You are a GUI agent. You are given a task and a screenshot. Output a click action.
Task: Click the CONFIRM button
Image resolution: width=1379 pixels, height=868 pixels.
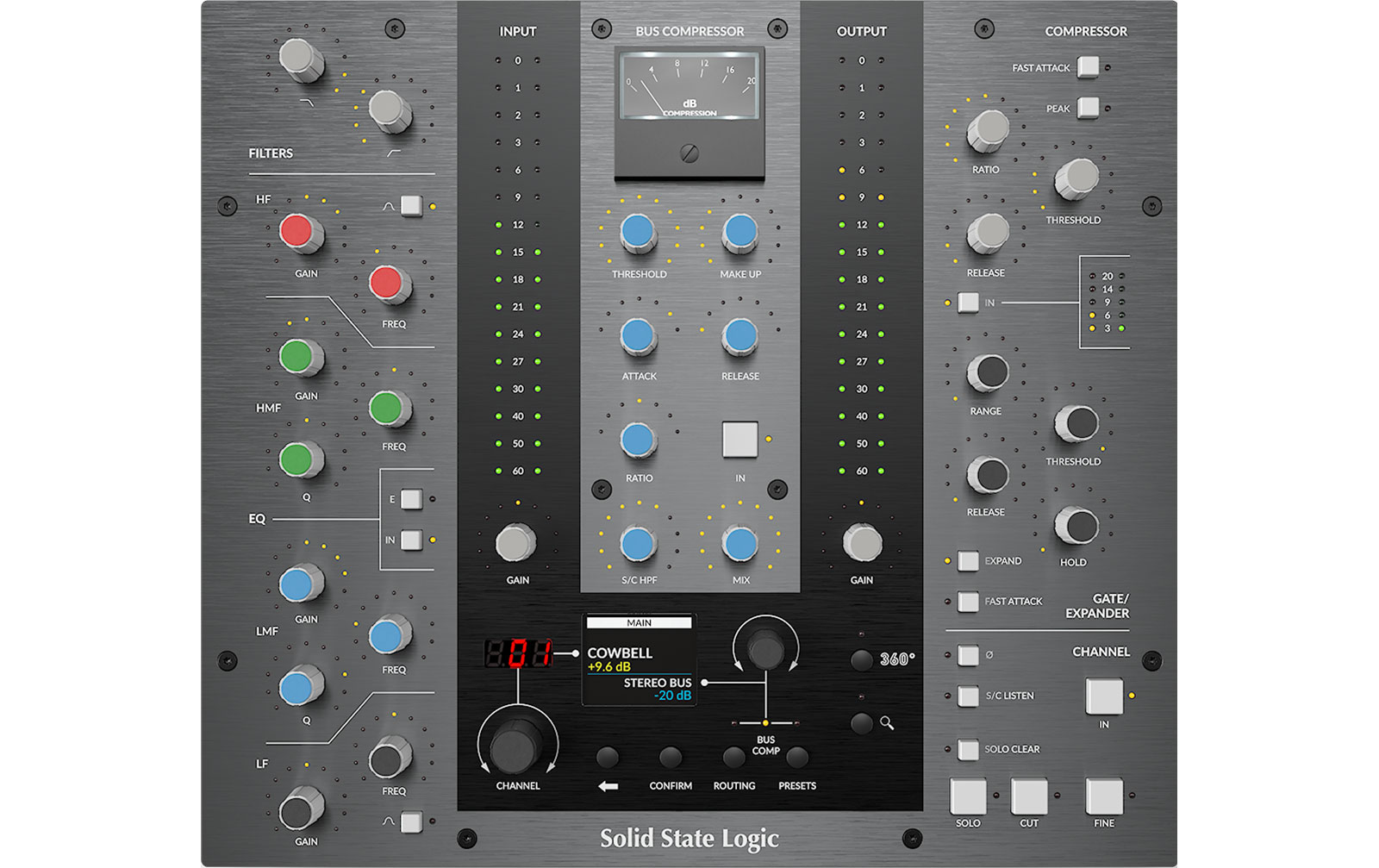coord(671,758)
